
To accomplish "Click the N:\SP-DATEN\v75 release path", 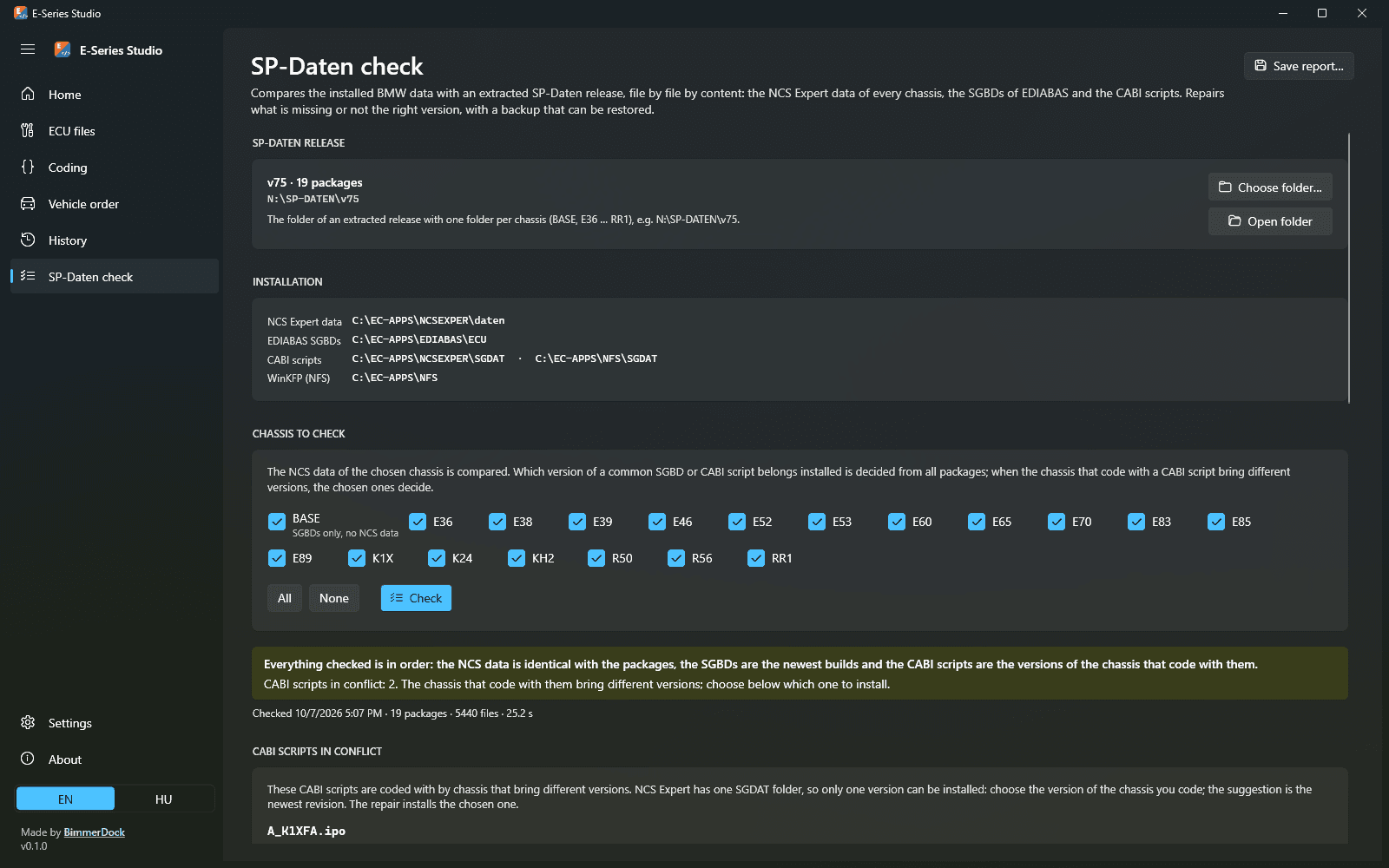I will [313, 199].
